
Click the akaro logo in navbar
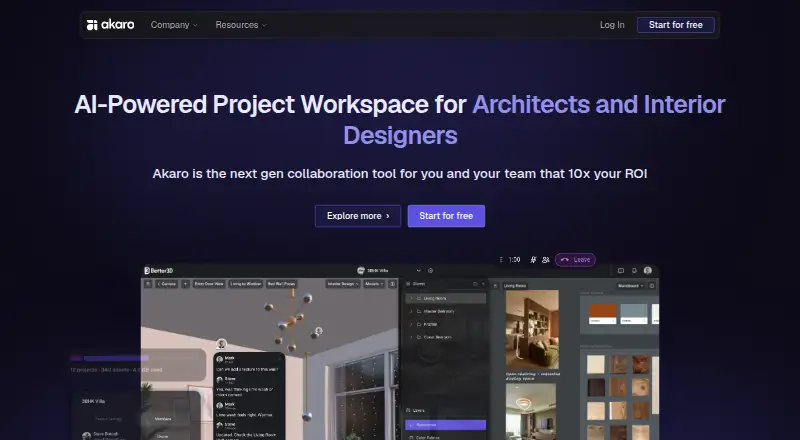click(x=110, y=25)
